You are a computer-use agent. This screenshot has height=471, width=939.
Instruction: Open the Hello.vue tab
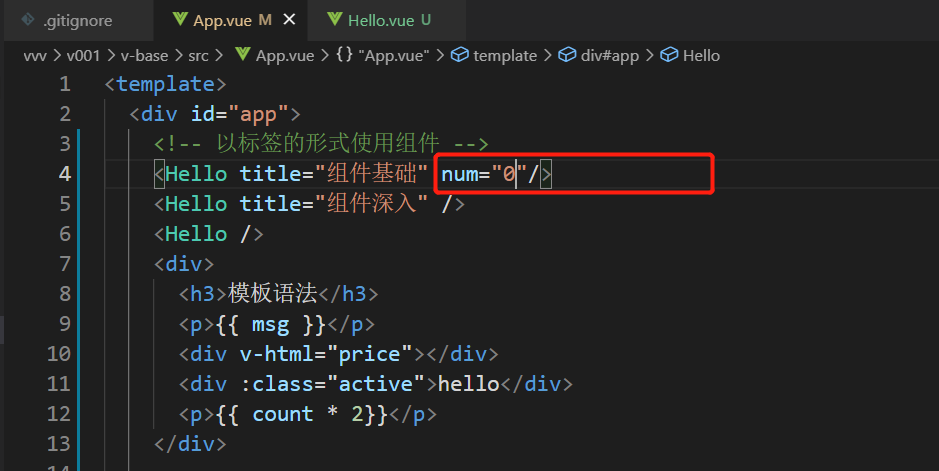[380, 20]
